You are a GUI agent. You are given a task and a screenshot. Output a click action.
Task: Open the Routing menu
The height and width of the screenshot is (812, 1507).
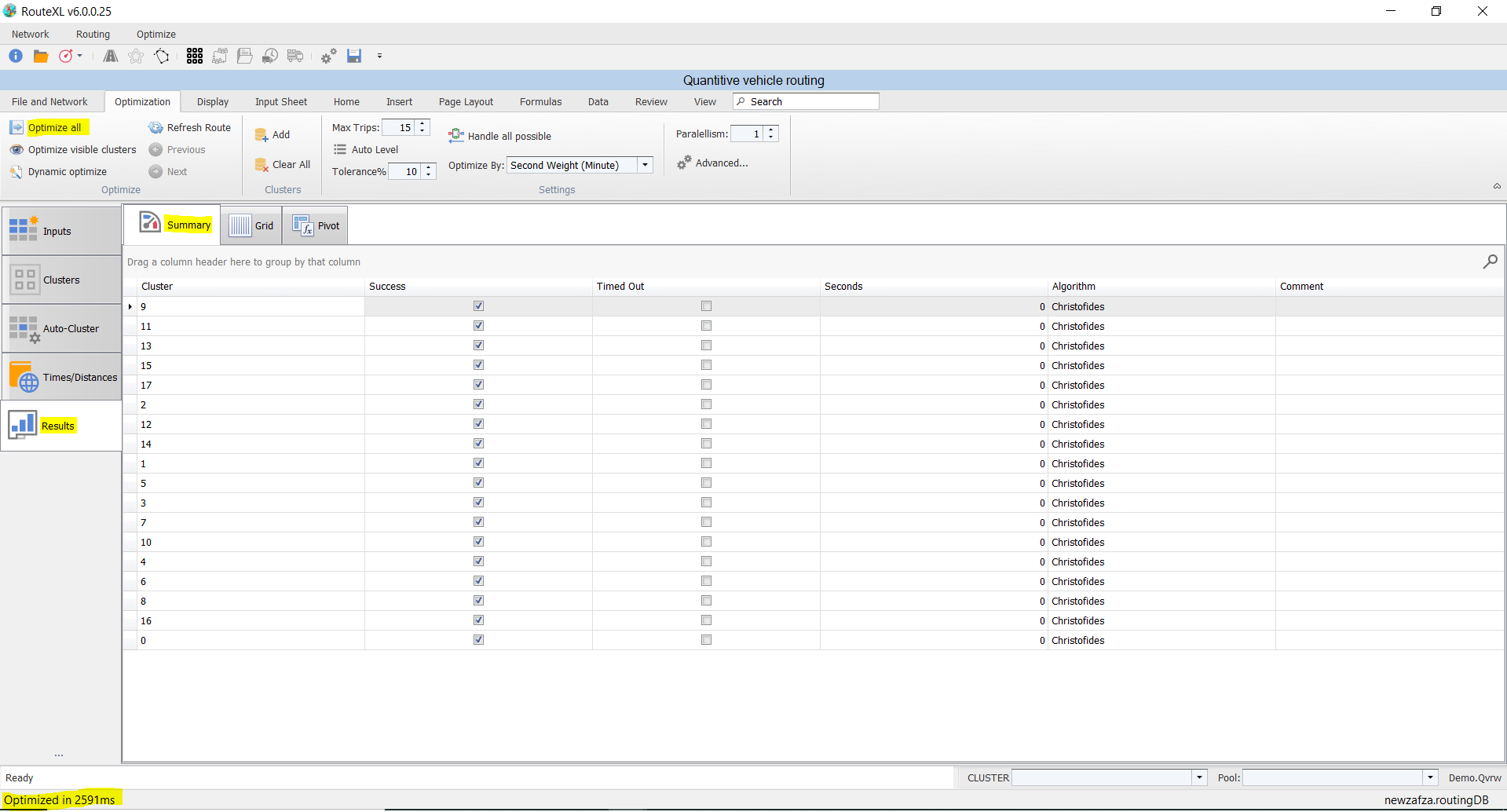pyautogui.click(x=93, y=34)
